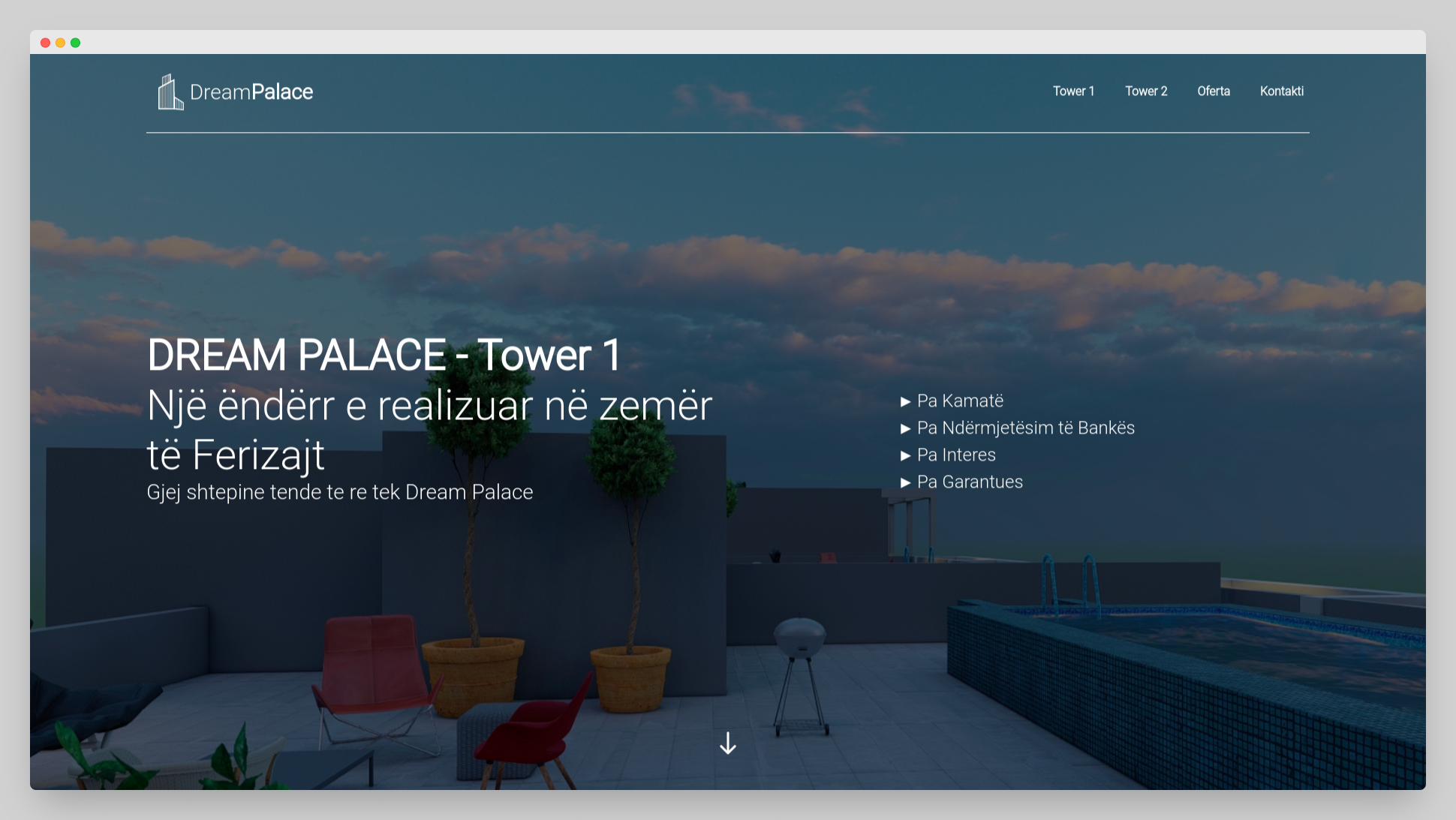
Task: Click the Gjej shtepine tende tagline
Action: [340, 492]
